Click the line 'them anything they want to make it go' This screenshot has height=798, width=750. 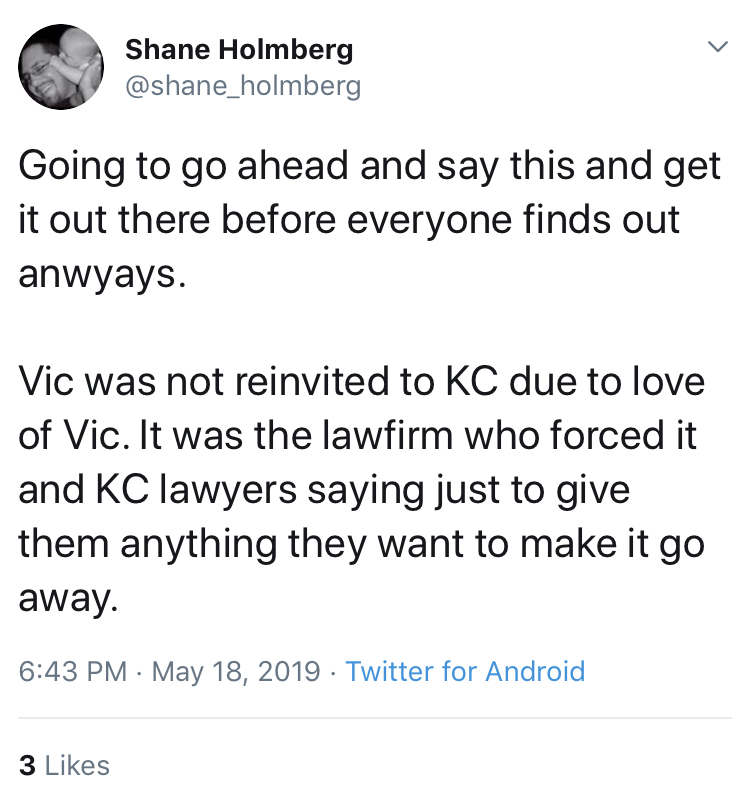(x=362, y=545)
